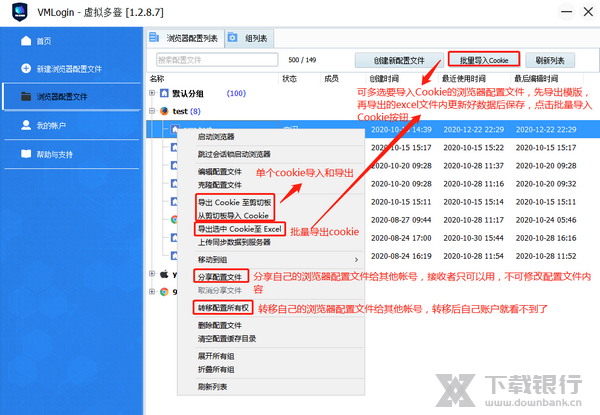Image resolution: width=600 pixels, height=415 pixels.
Task: Select the folder icon for 浏览器配置文件
Action: (x=26, y=96)
